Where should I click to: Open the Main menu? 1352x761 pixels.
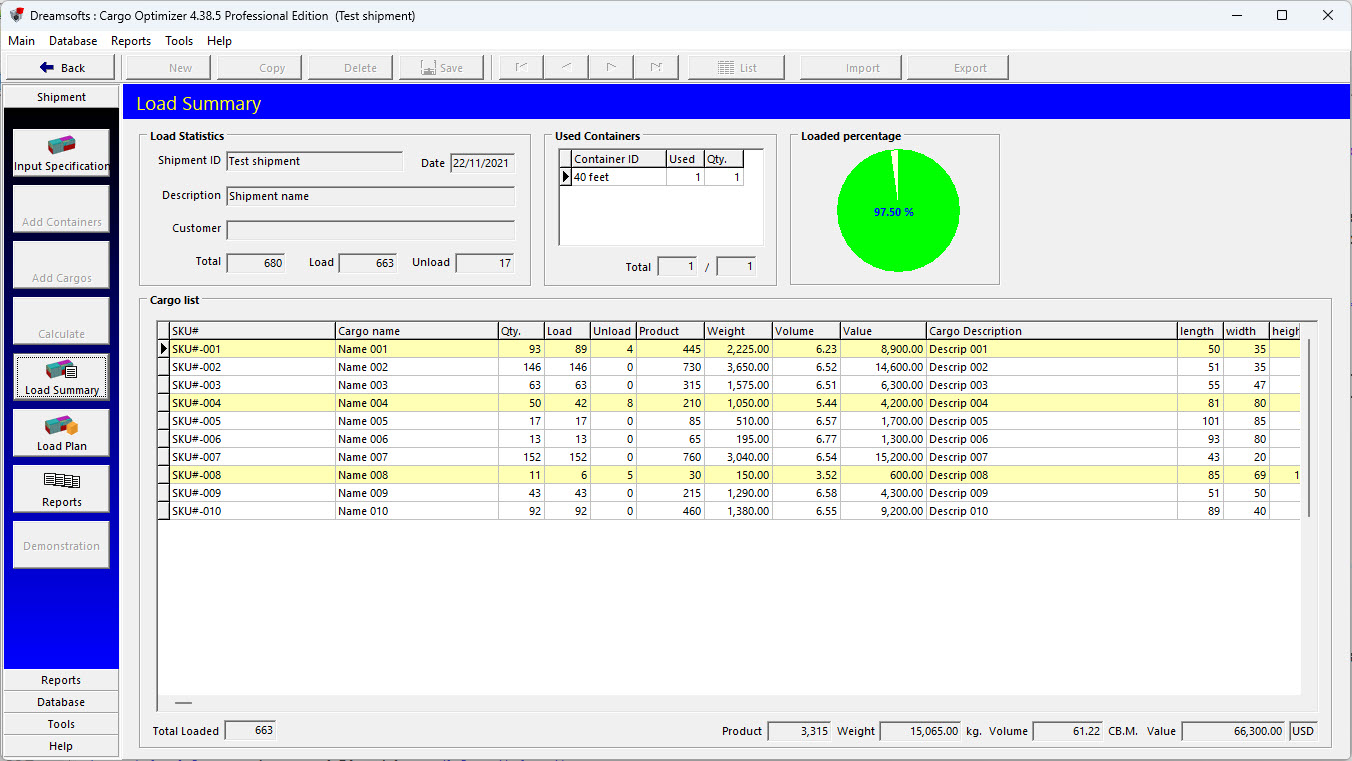pyautogui.click(x=21, y=41)
